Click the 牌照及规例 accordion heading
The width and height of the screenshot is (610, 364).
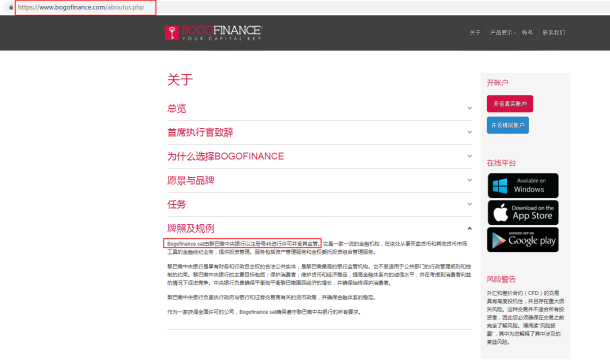(191, 228)
